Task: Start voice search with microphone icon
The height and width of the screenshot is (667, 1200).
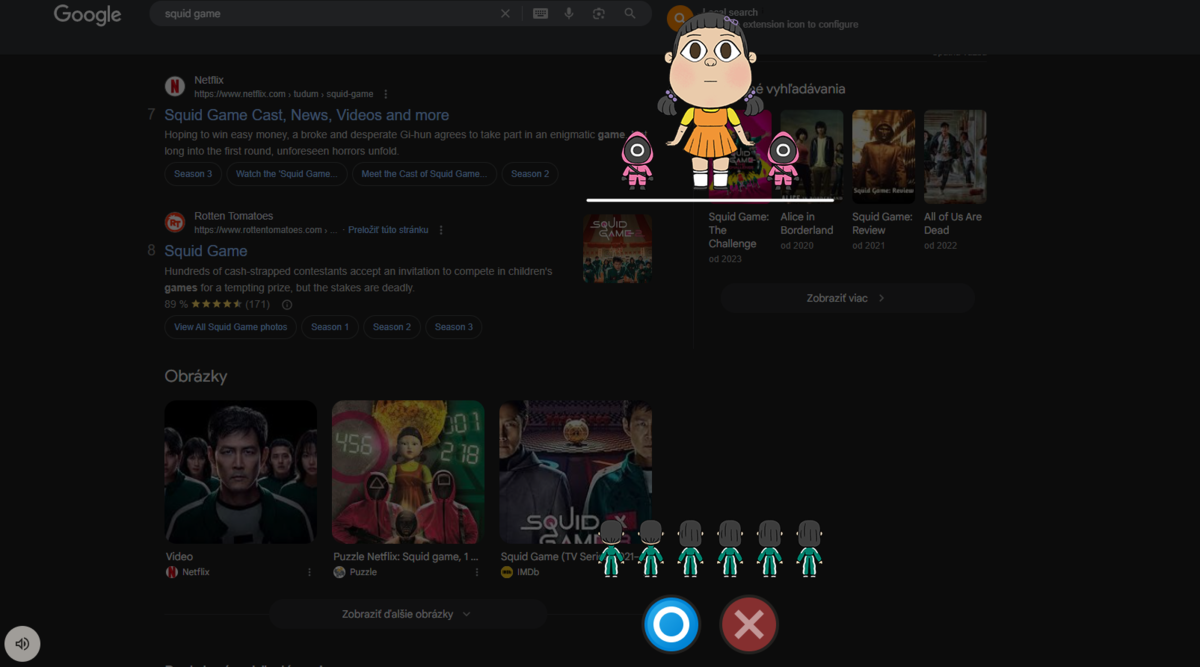Action: point(569,14)
